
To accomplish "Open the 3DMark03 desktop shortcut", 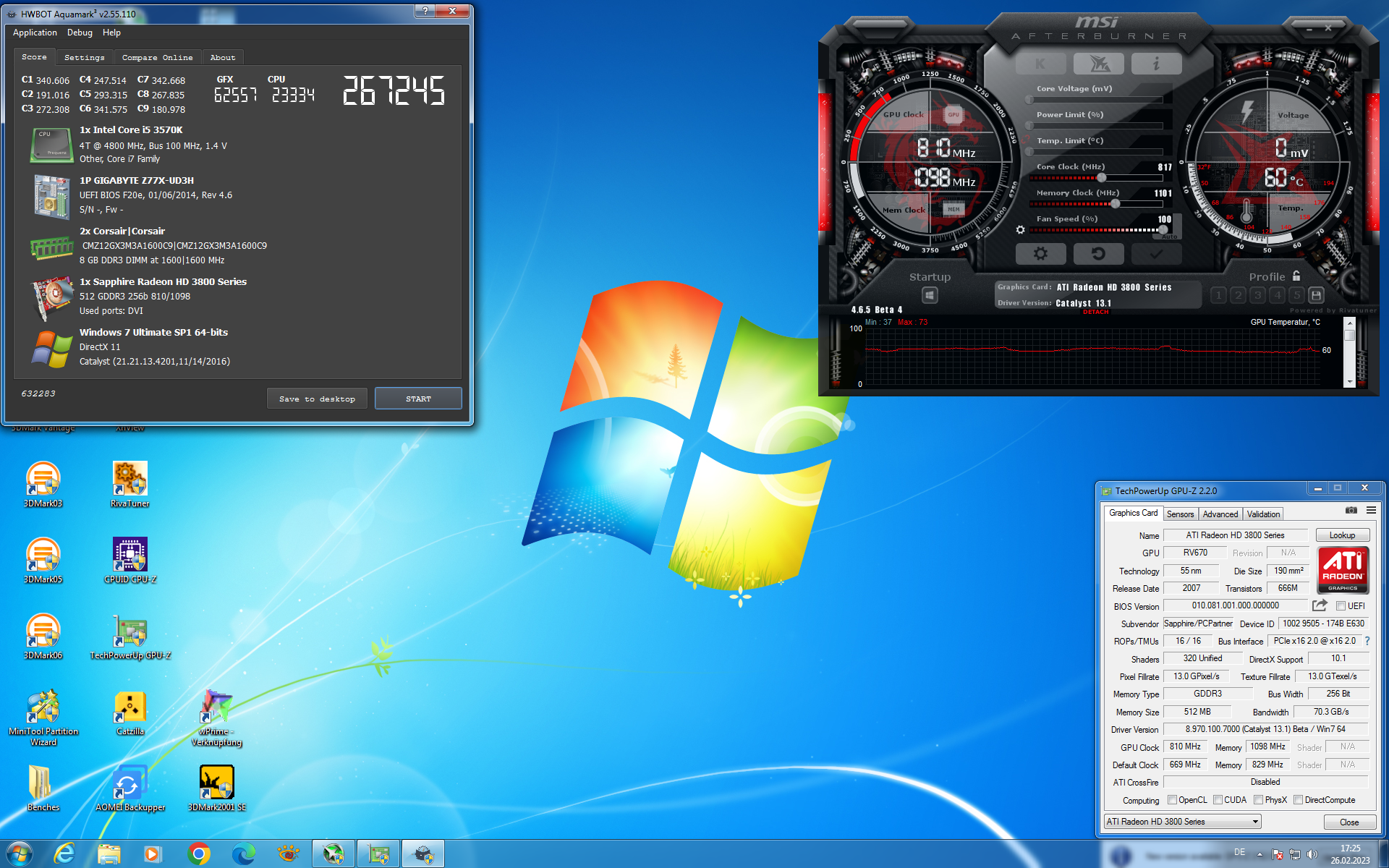I will point(43,485).
